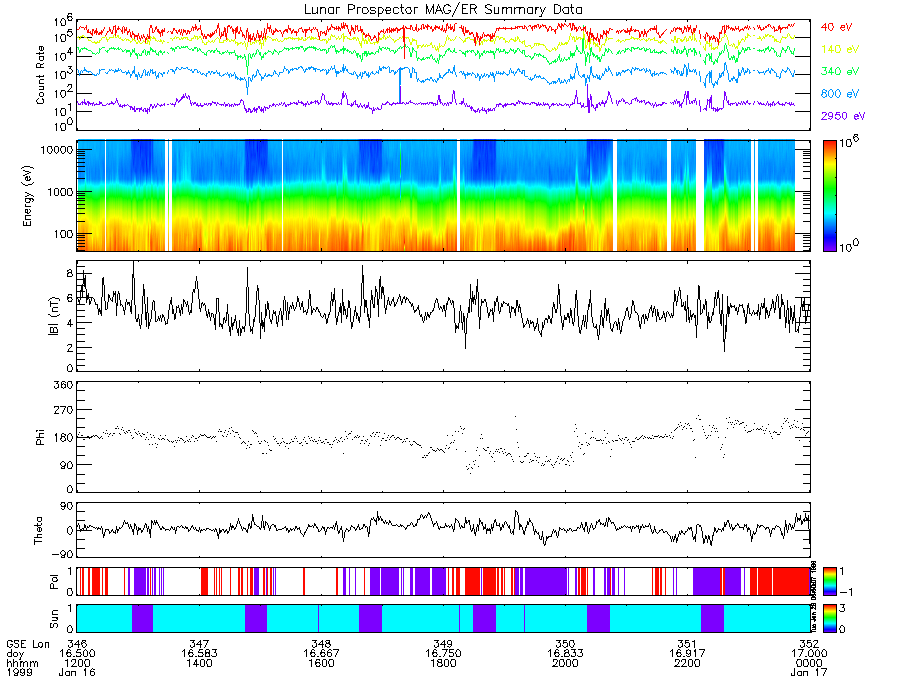
Task: Click the time label '2200'
Action: (687, 663)
